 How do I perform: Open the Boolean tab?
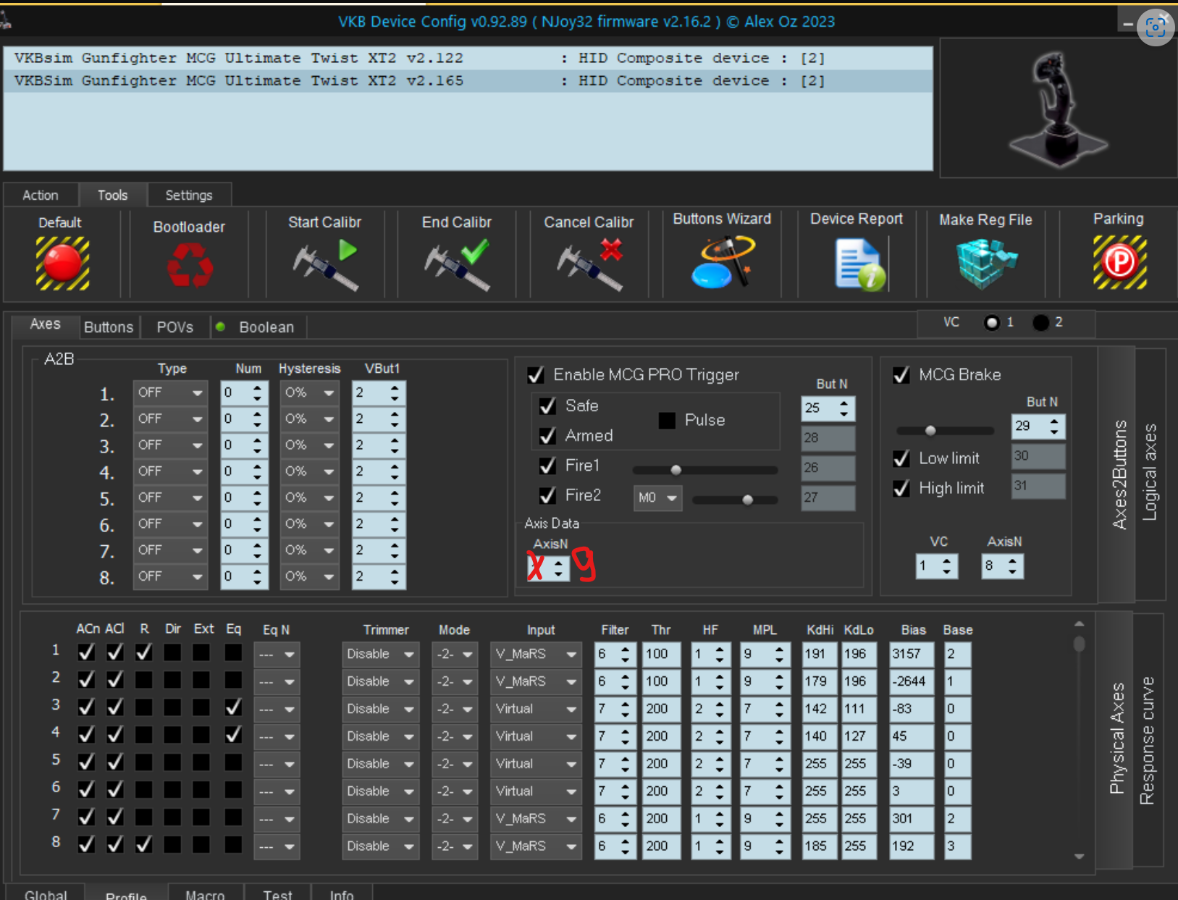tap(258, 328)
